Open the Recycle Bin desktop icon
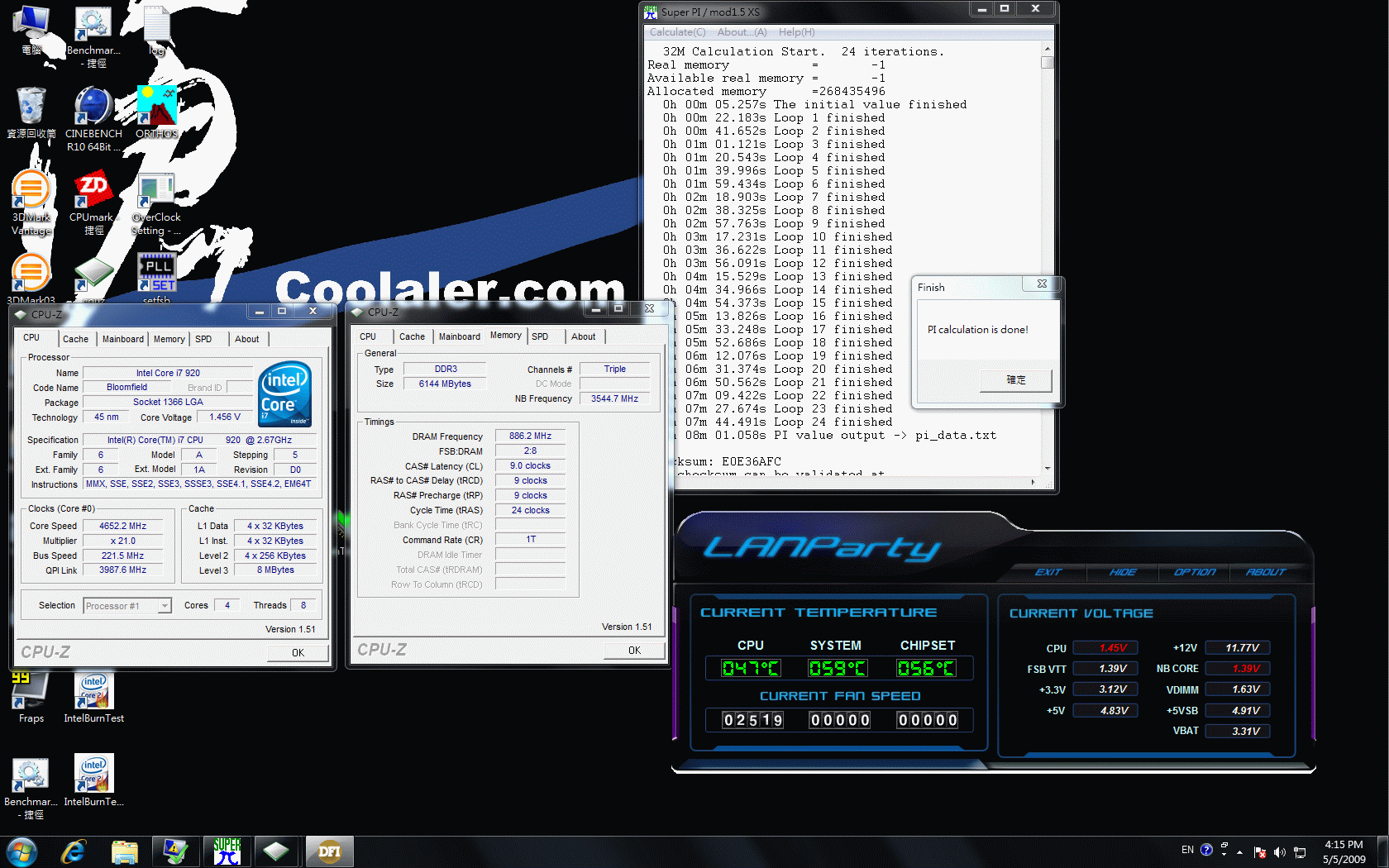 31,112
